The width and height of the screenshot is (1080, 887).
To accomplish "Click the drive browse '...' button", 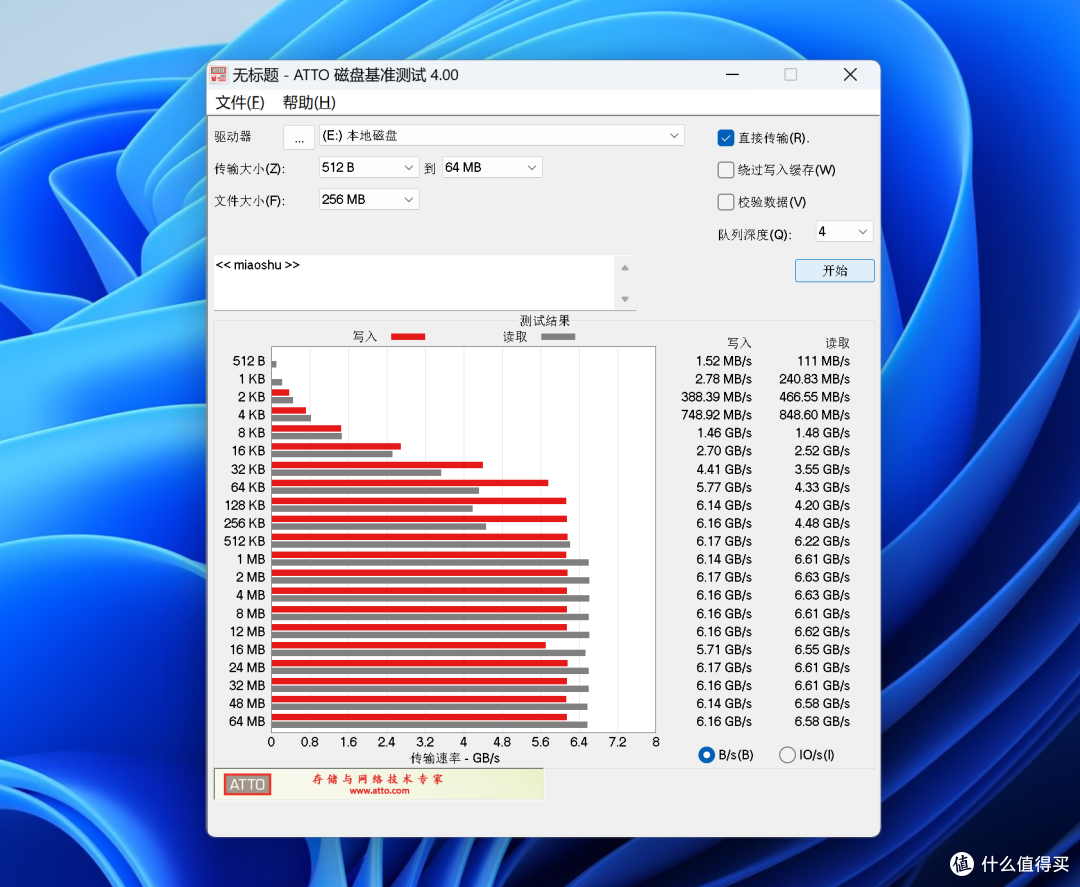I will coord(299,137).
